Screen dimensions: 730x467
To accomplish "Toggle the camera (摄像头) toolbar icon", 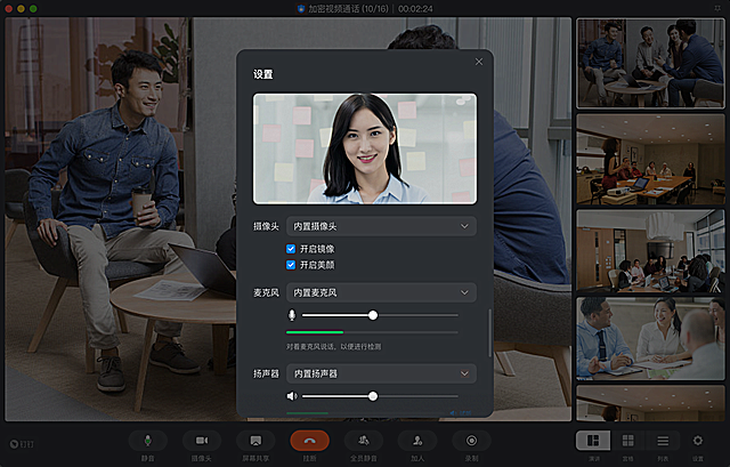I will (202, 440).
